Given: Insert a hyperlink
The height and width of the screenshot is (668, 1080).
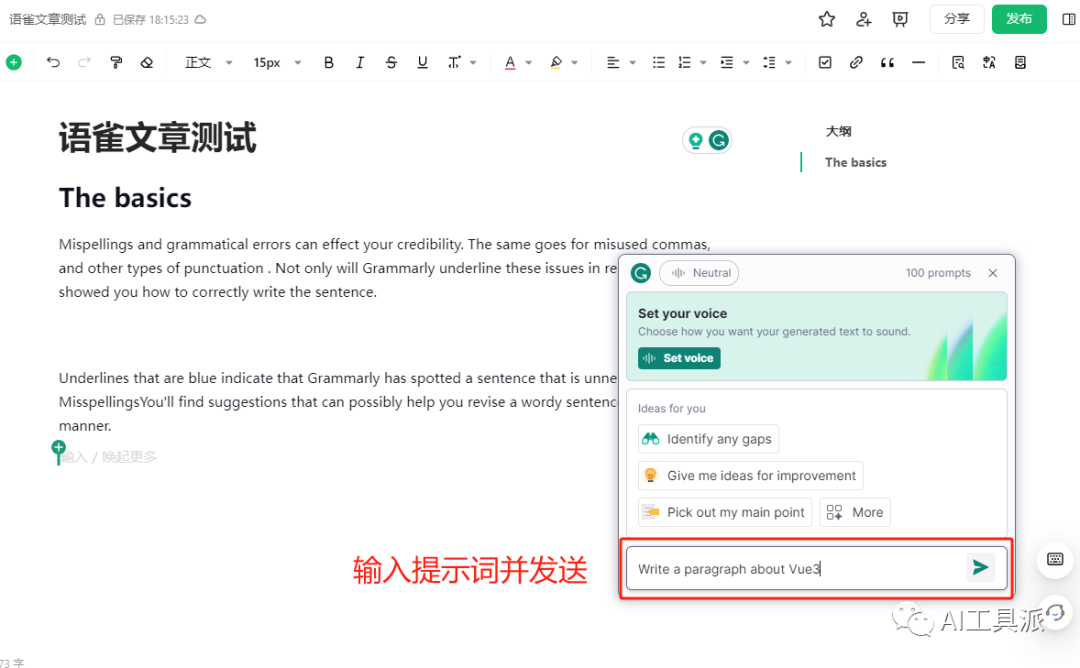Looking at the screenshot, I should 856,63.
